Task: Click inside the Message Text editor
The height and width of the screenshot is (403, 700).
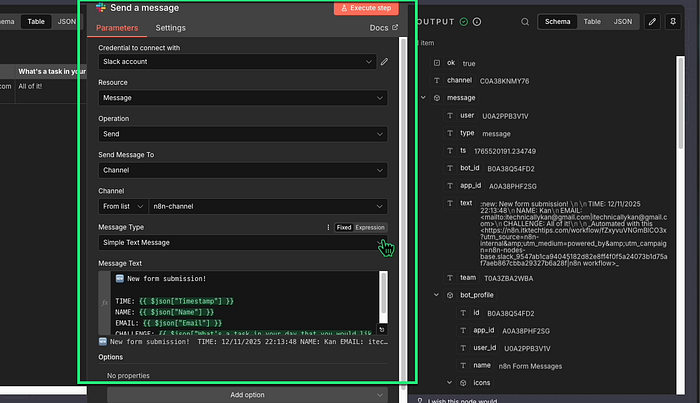Action: point(244,303)
